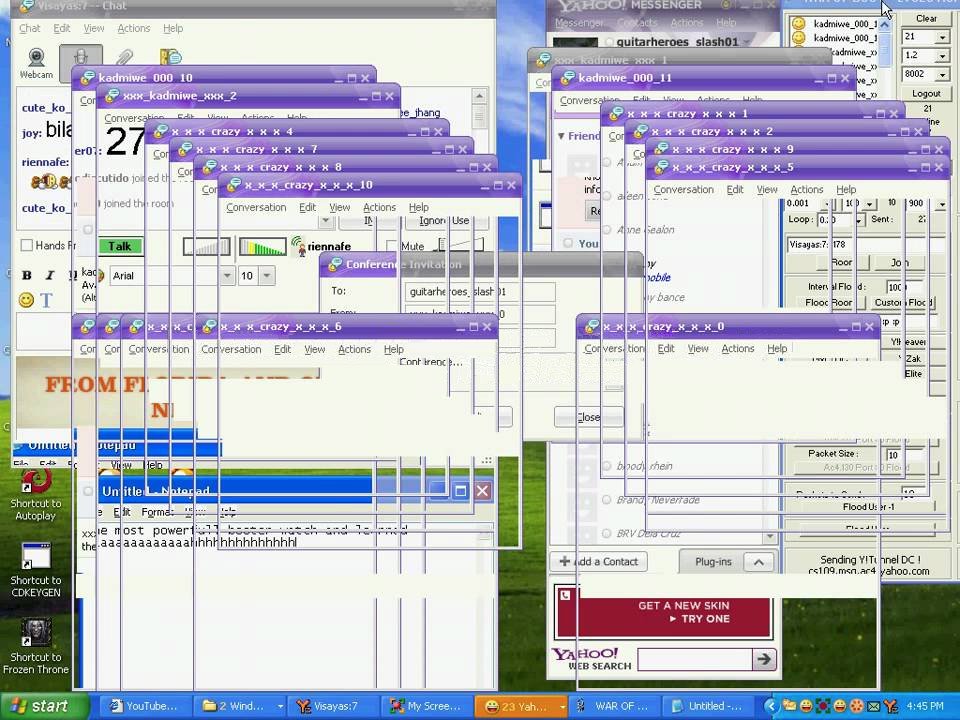
Task: Click the Yahoo web search go arrow
Action: (x=763, y=659)
